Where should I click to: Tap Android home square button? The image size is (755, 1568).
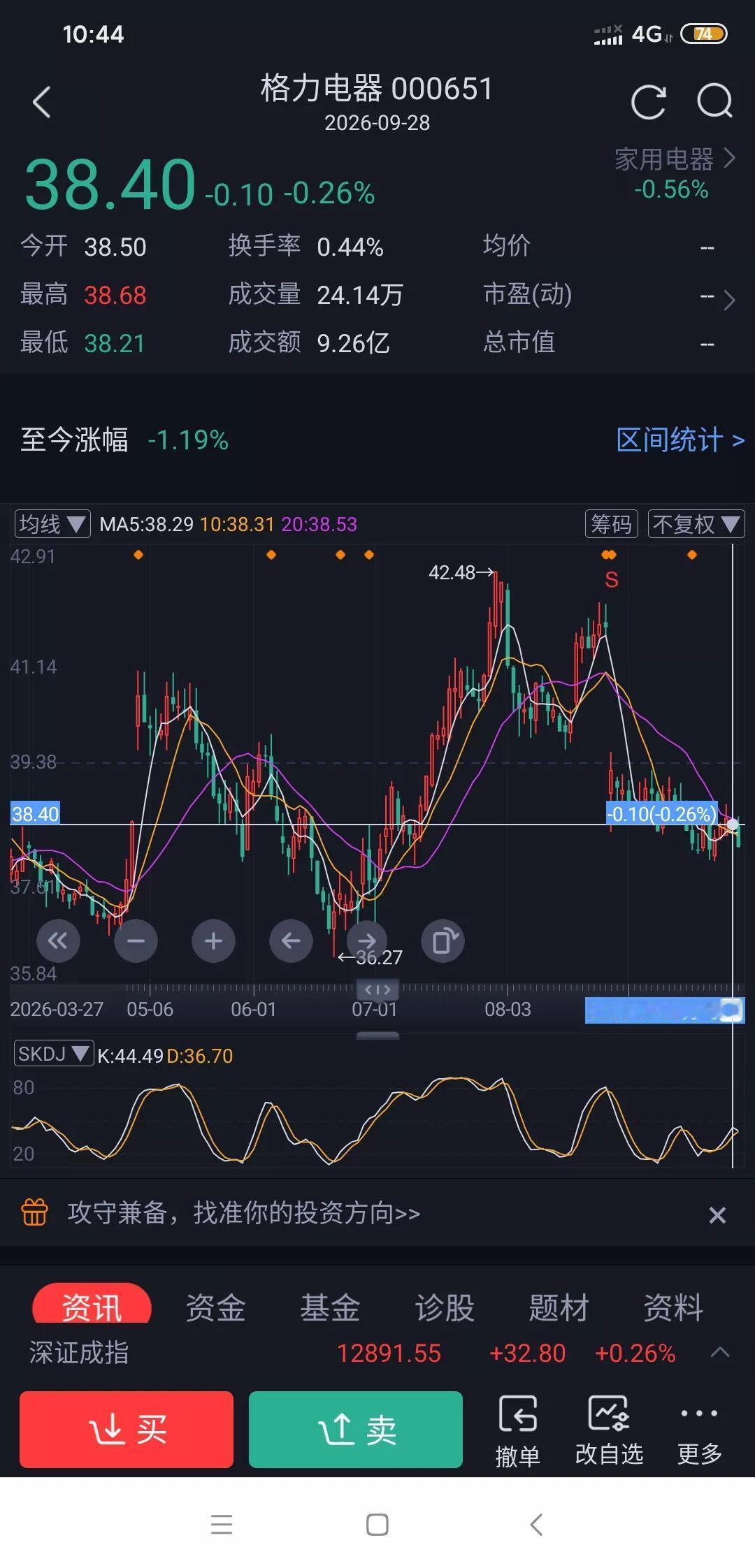click(x=377, y=1524)
